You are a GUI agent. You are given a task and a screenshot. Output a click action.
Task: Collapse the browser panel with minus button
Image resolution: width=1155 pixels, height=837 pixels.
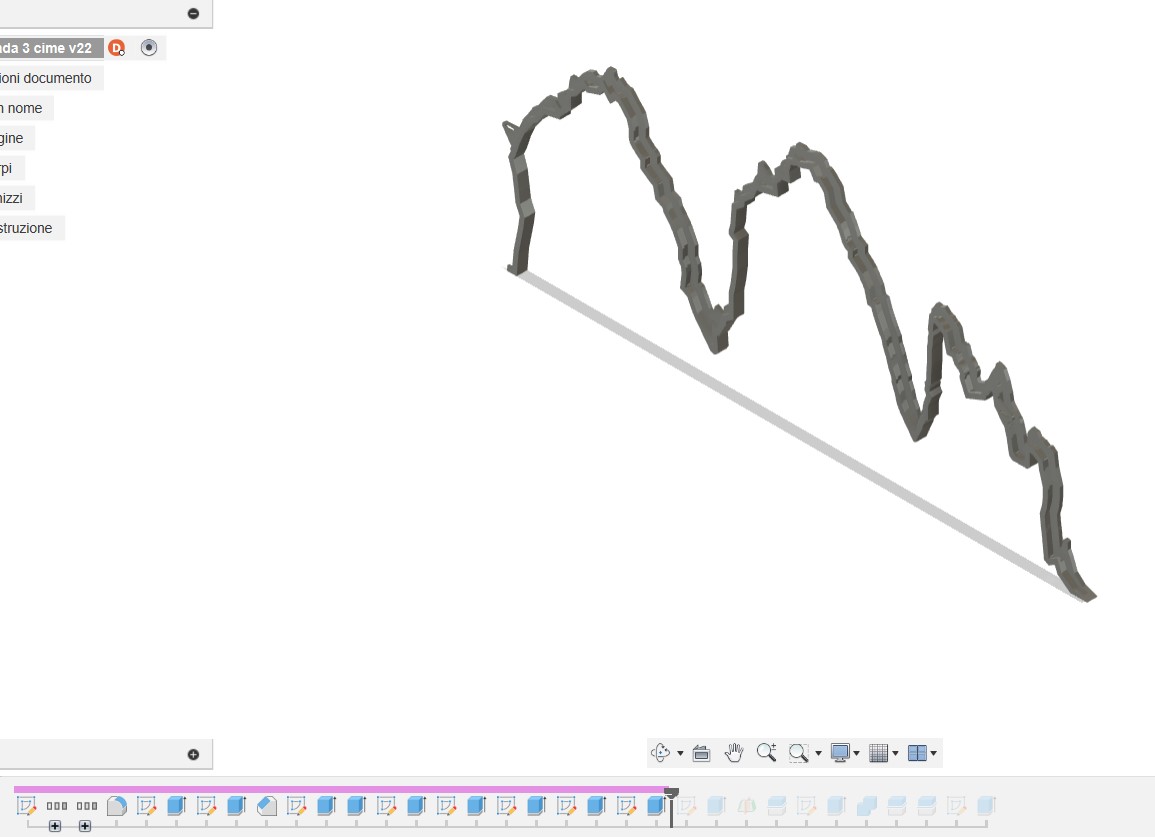click(x=193, y=13)
